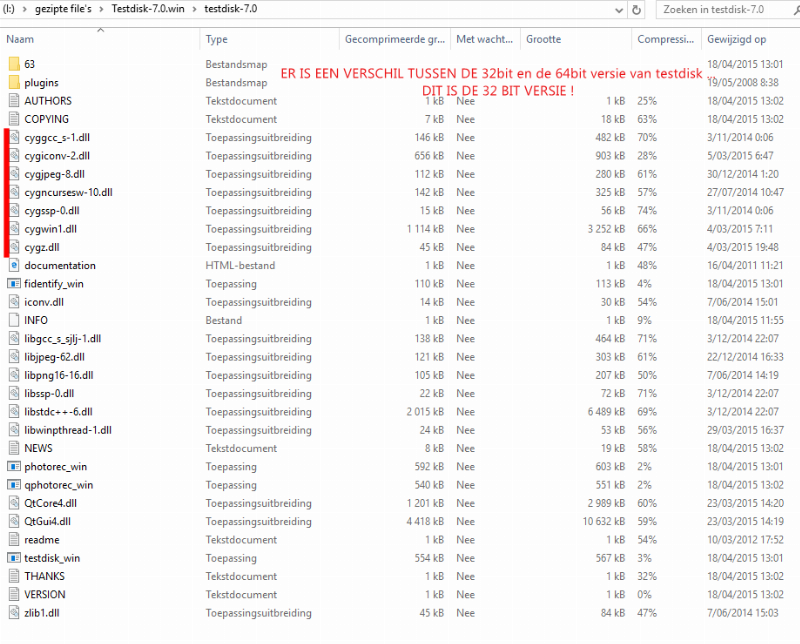Select the cyggcc_s-1.dll file icon
This screenshot has width=800, height=644.
point(14,137)
